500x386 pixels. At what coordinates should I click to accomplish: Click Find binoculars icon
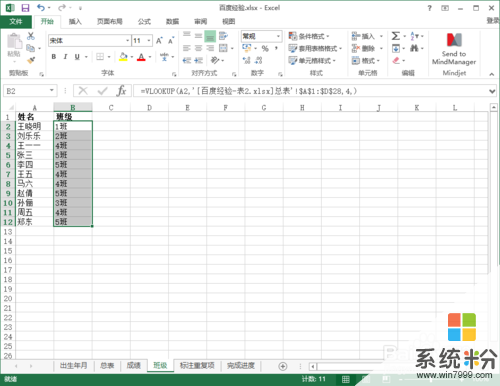tap(414, 49)
